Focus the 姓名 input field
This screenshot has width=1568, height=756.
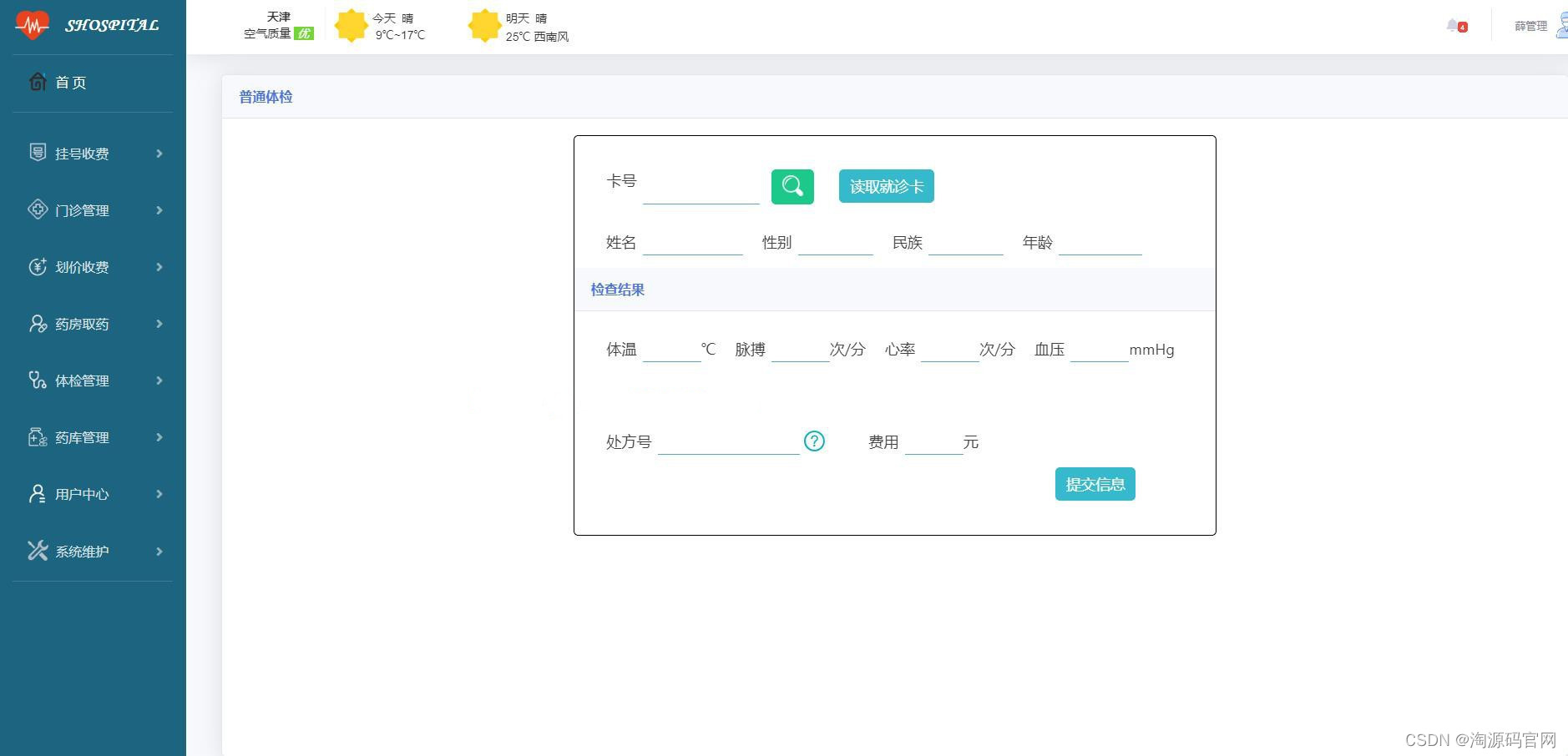coord(693,243)
